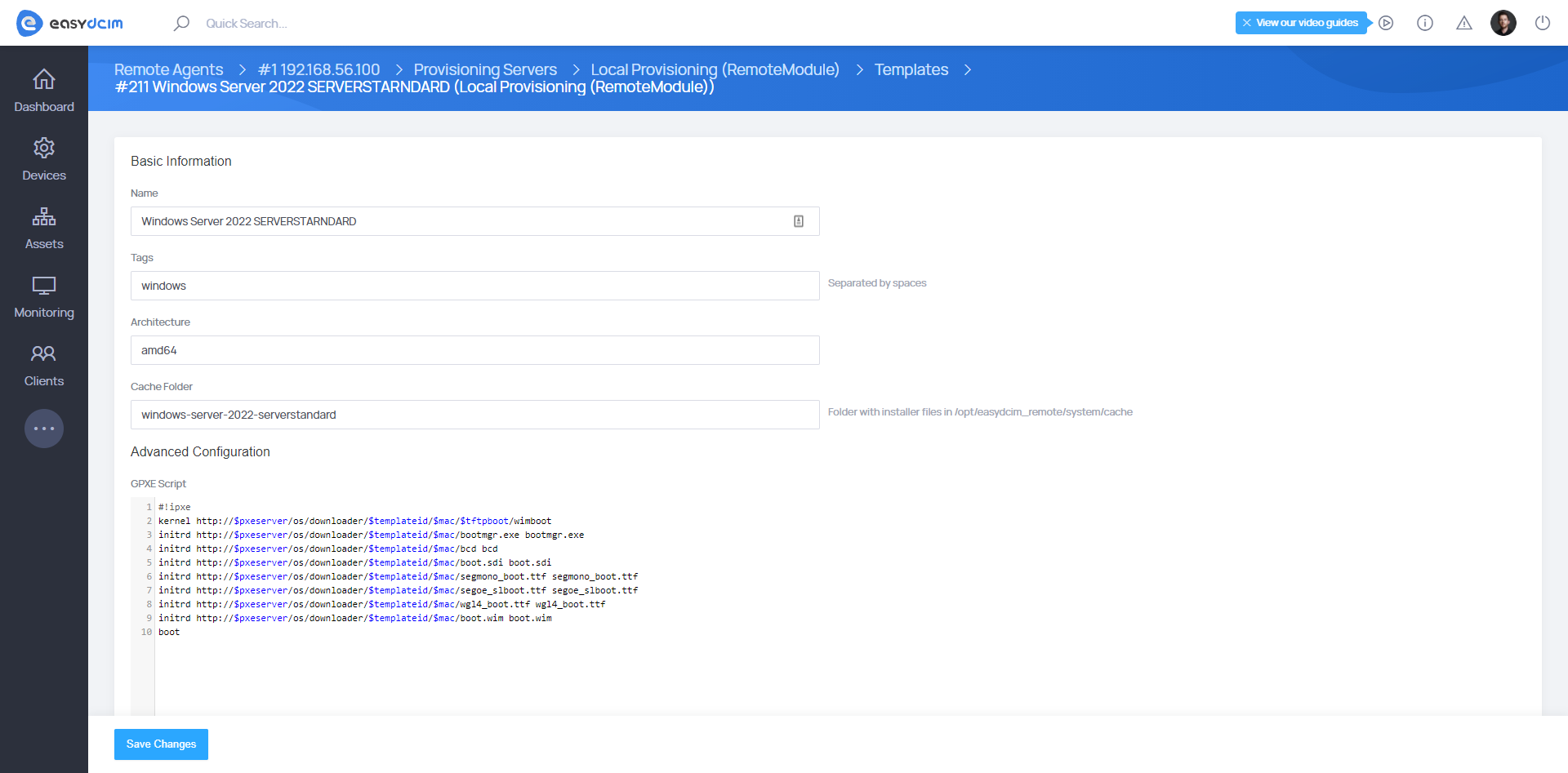Viewport: 1568px width, 773px height.
Task: Click the Cache Folder input field
Action: click(x=475, y=415)
